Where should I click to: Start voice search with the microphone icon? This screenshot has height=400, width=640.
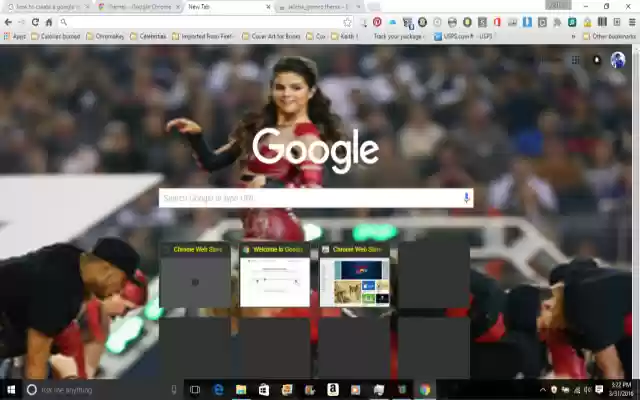pyautogui.click(x=466, y=198)
